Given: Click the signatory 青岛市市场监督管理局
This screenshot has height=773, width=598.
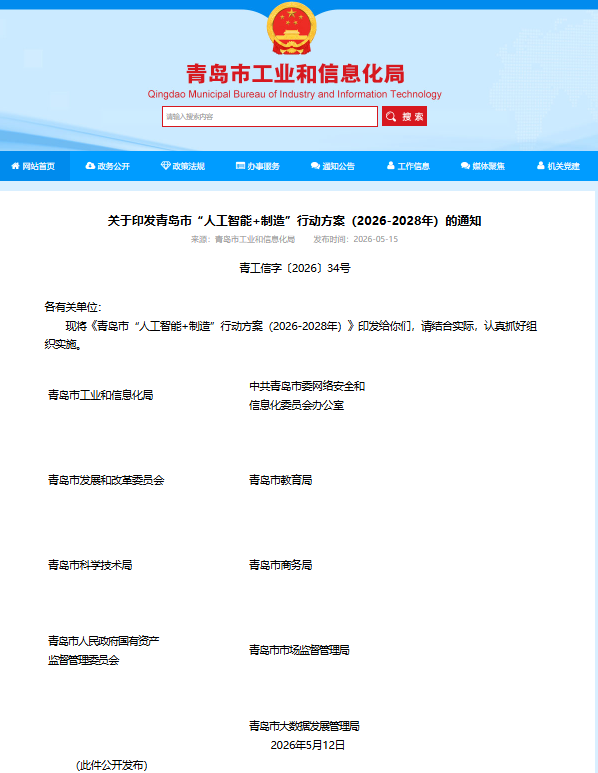Looking at the screenshot, I should [x=299, y=650].
